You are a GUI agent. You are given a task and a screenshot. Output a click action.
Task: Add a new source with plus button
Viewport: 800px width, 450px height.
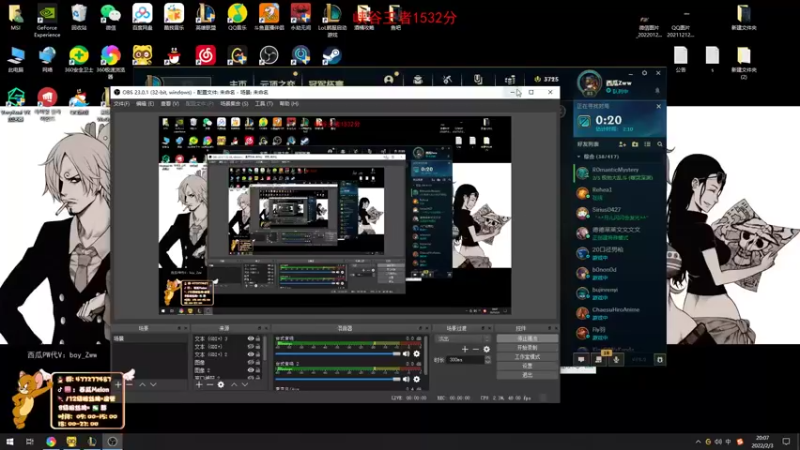(x=199, y=384)
